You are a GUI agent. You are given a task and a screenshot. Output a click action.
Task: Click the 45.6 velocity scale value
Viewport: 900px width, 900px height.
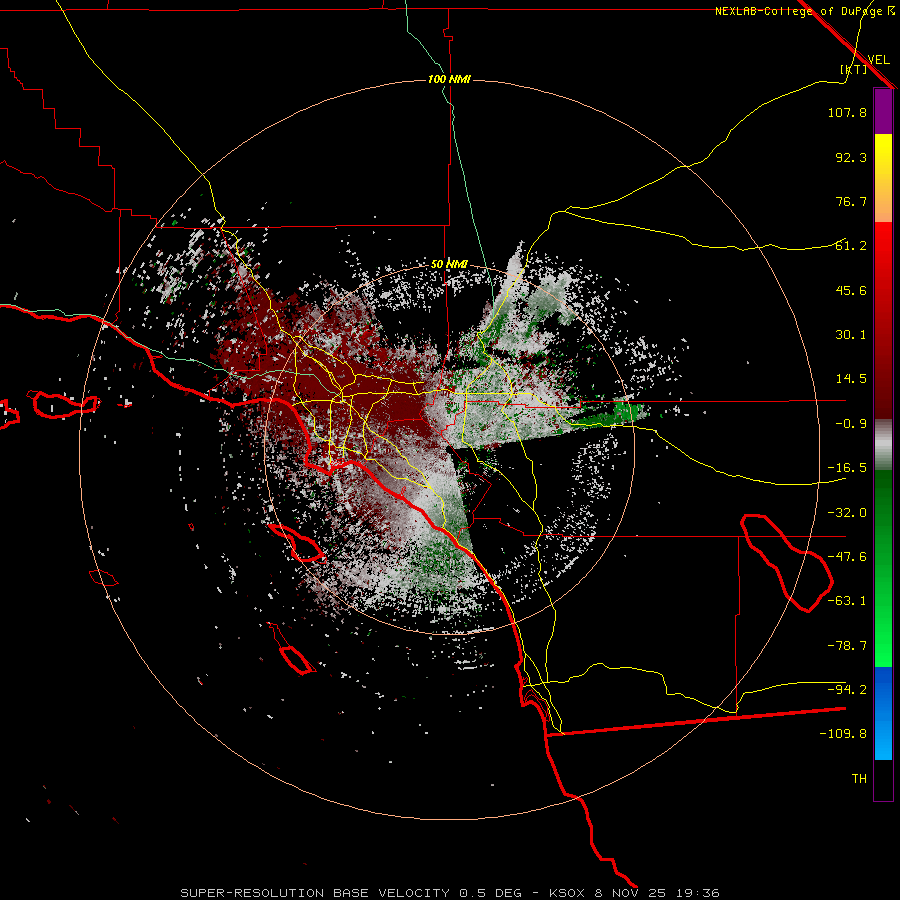tap(851, 290)
